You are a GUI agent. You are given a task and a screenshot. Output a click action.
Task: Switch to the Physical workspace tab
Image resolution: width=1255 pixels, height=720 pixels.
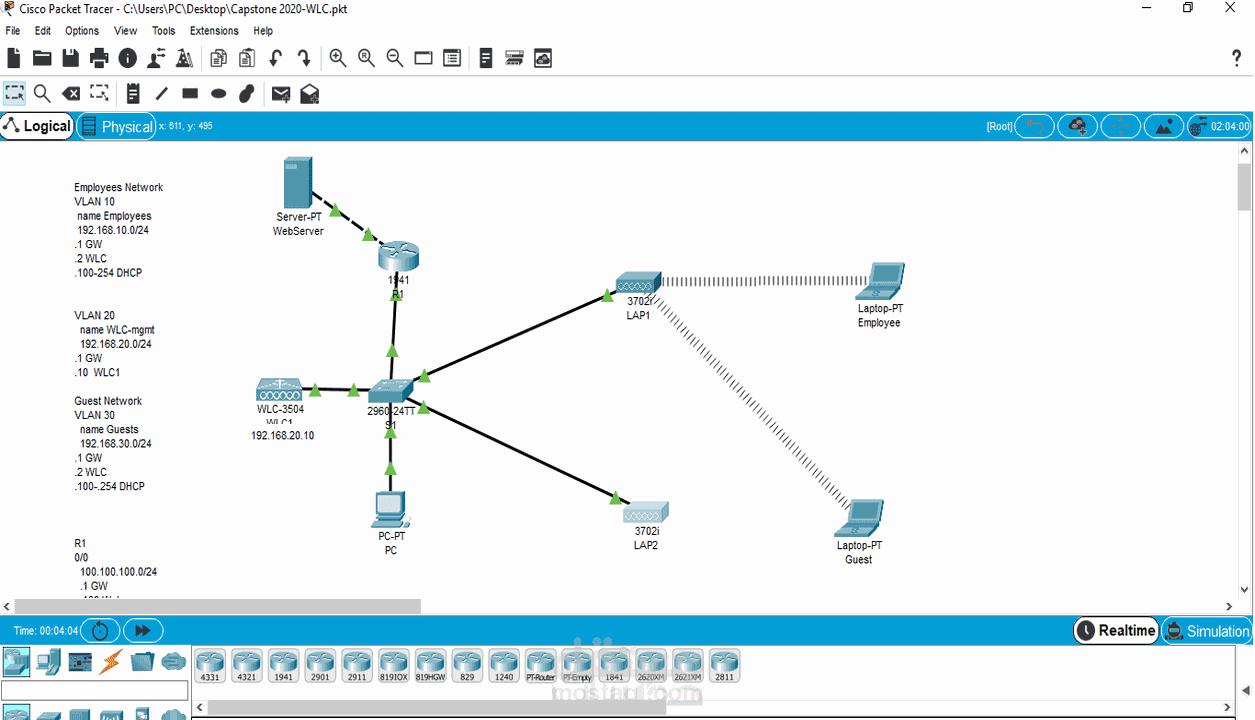pos(116,126)
